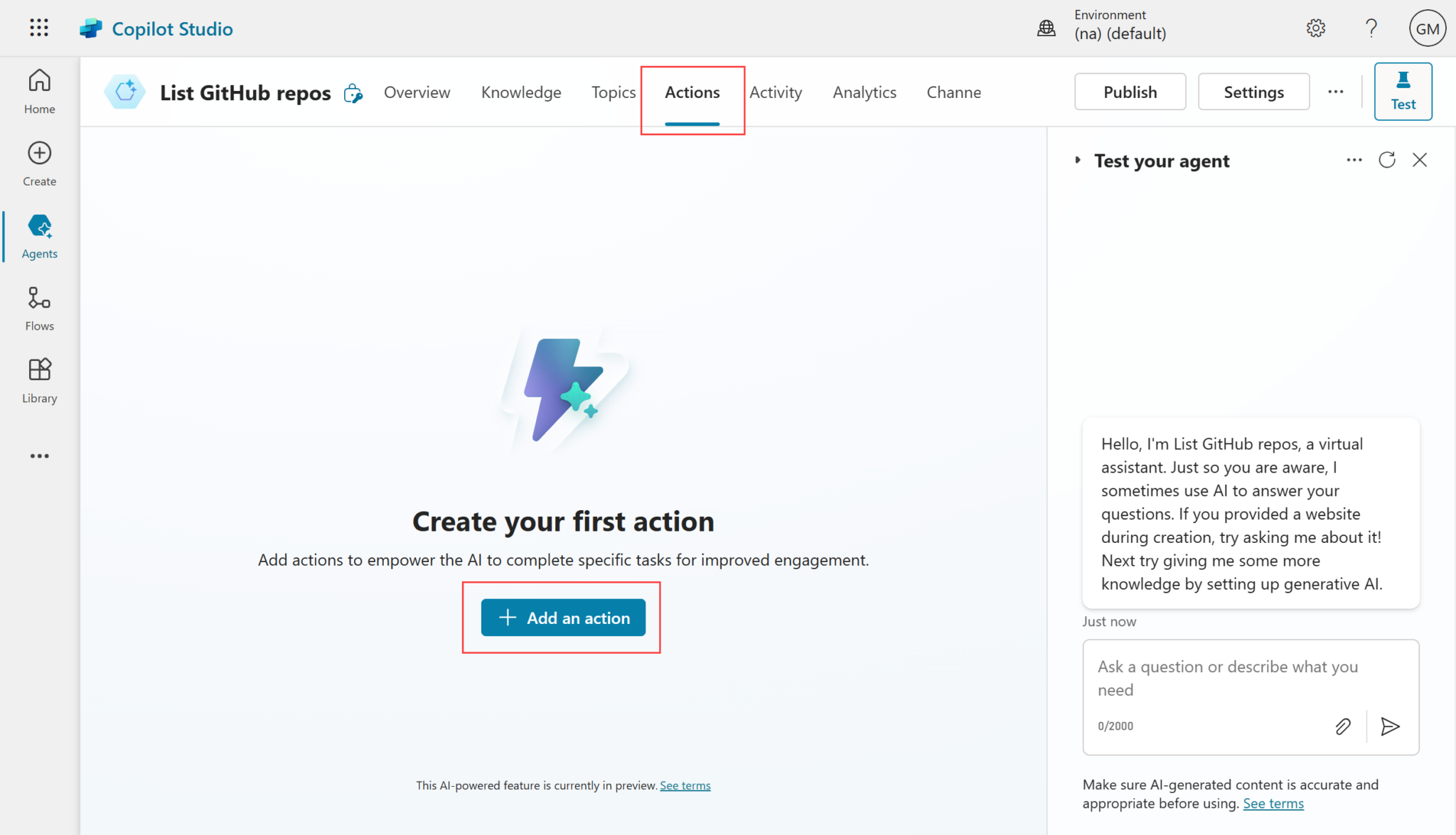This screenshot has height=835, width=1456.
Task: Expand the Test your agent triangle
Action: tap(1078, 161)
